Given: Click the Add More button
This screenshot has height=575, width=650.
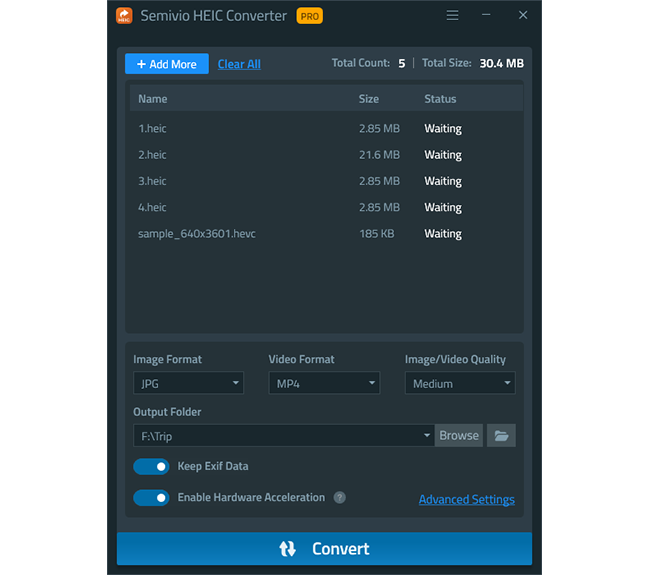Looking at the screenshot, I should point(167,64).
